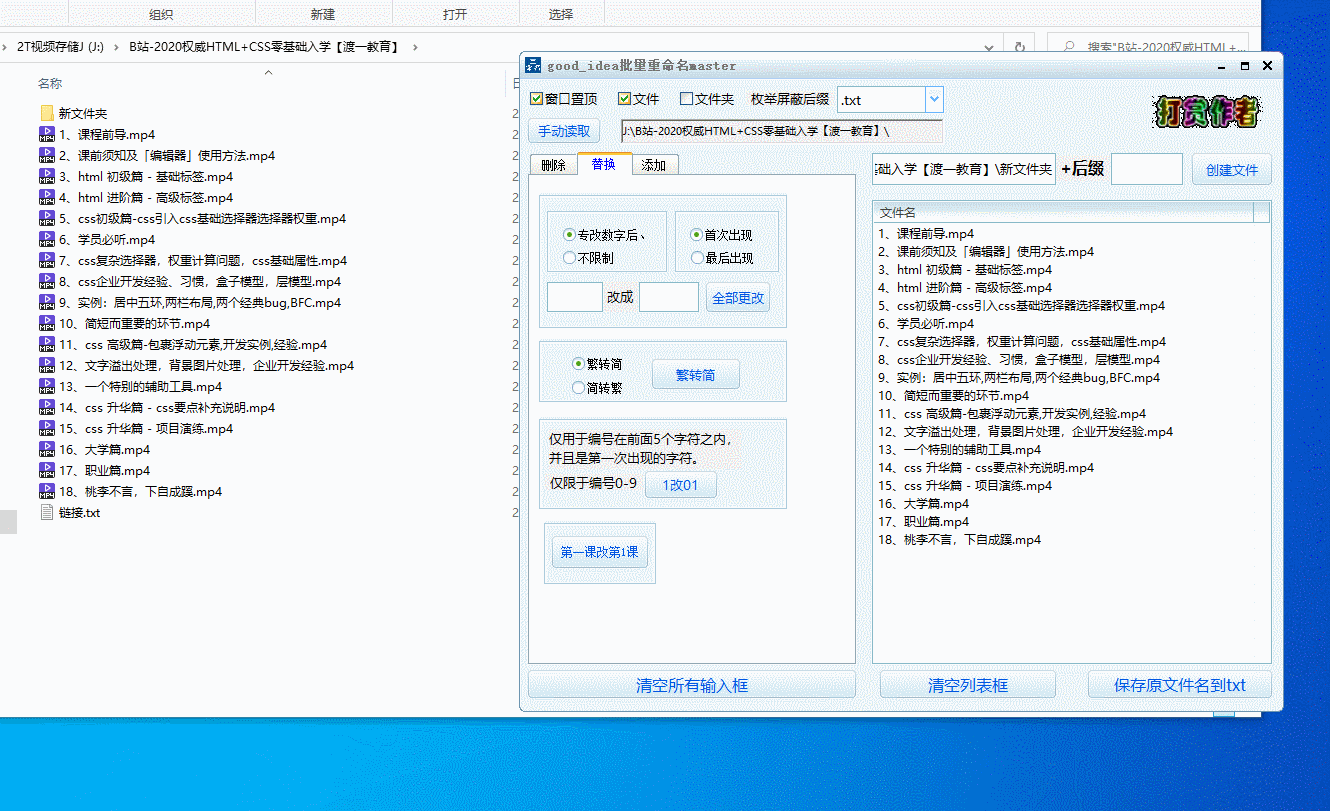This screenshot has height=811, width=1330.
Task: Click the 保存原文件名到txt button
Action: point(1179,685)
